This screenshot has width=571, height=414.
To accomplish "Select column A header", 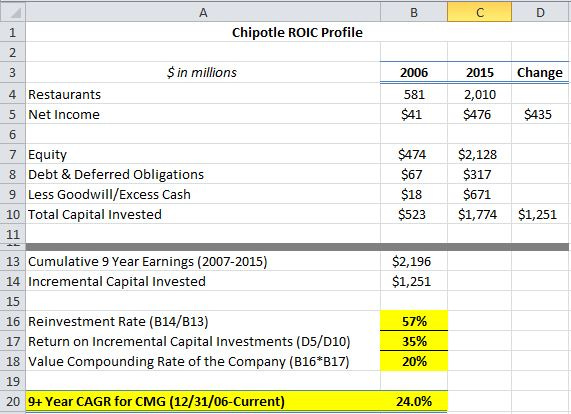I will click(x=203, y=12).
